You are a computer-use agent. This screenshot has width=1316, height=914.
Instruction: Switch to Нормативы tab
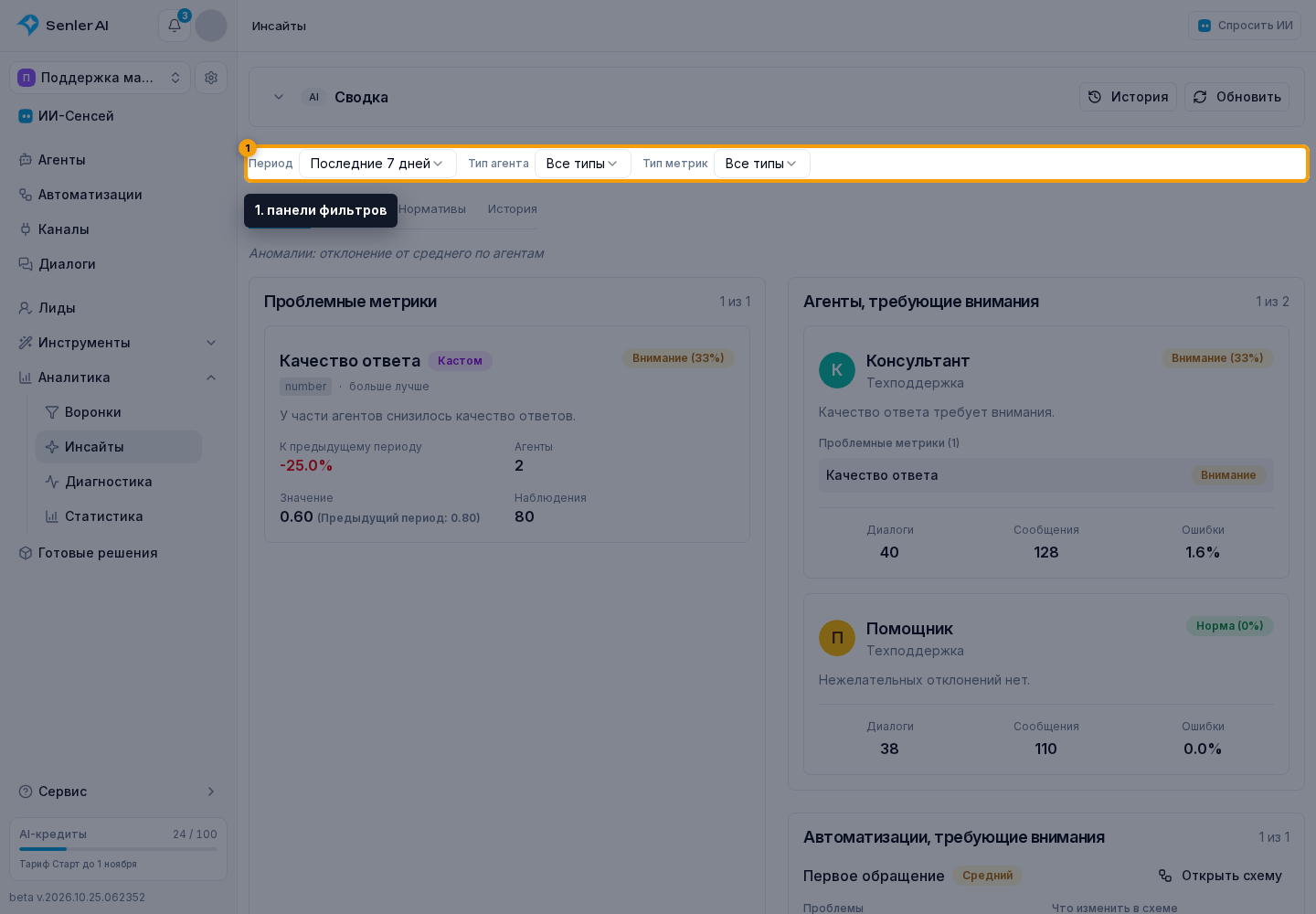[432, 209]
